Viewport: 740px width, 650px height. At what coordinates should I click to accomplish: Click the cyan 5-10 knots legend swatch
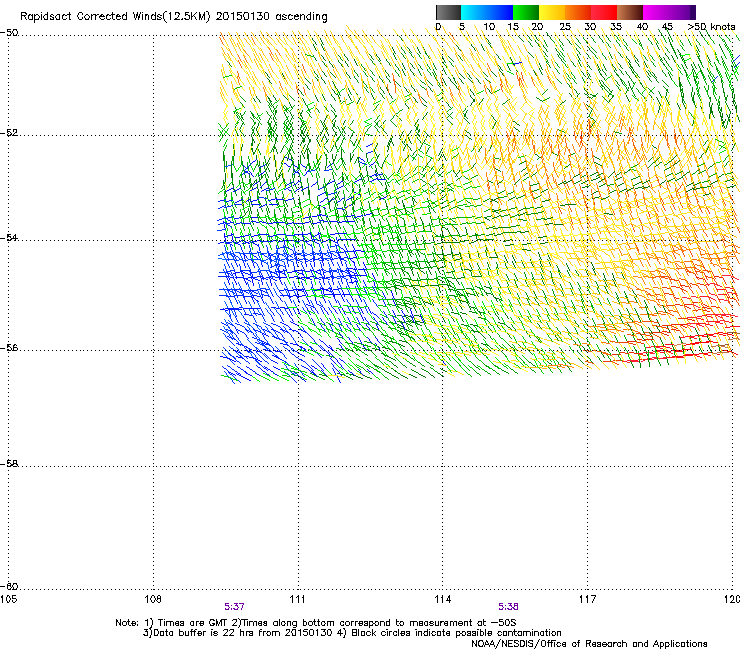point(474,12)
